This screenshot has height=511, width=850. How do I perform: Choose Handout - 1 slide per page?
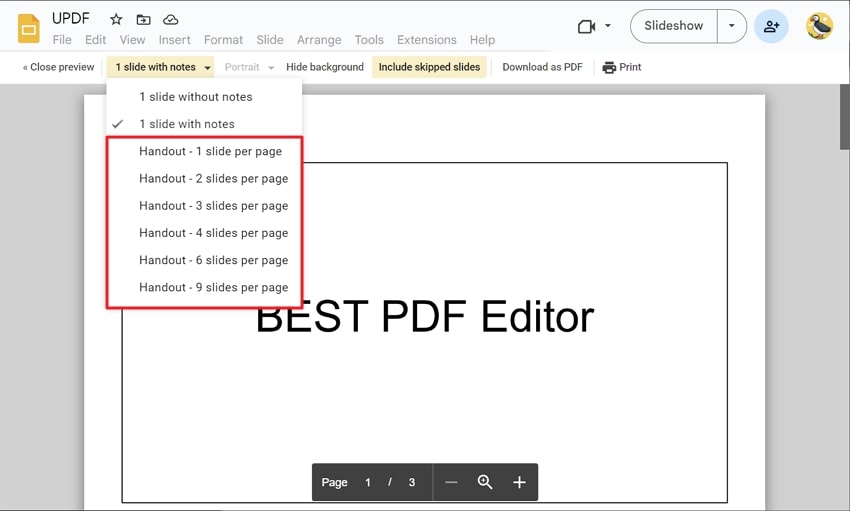[204, 151]
